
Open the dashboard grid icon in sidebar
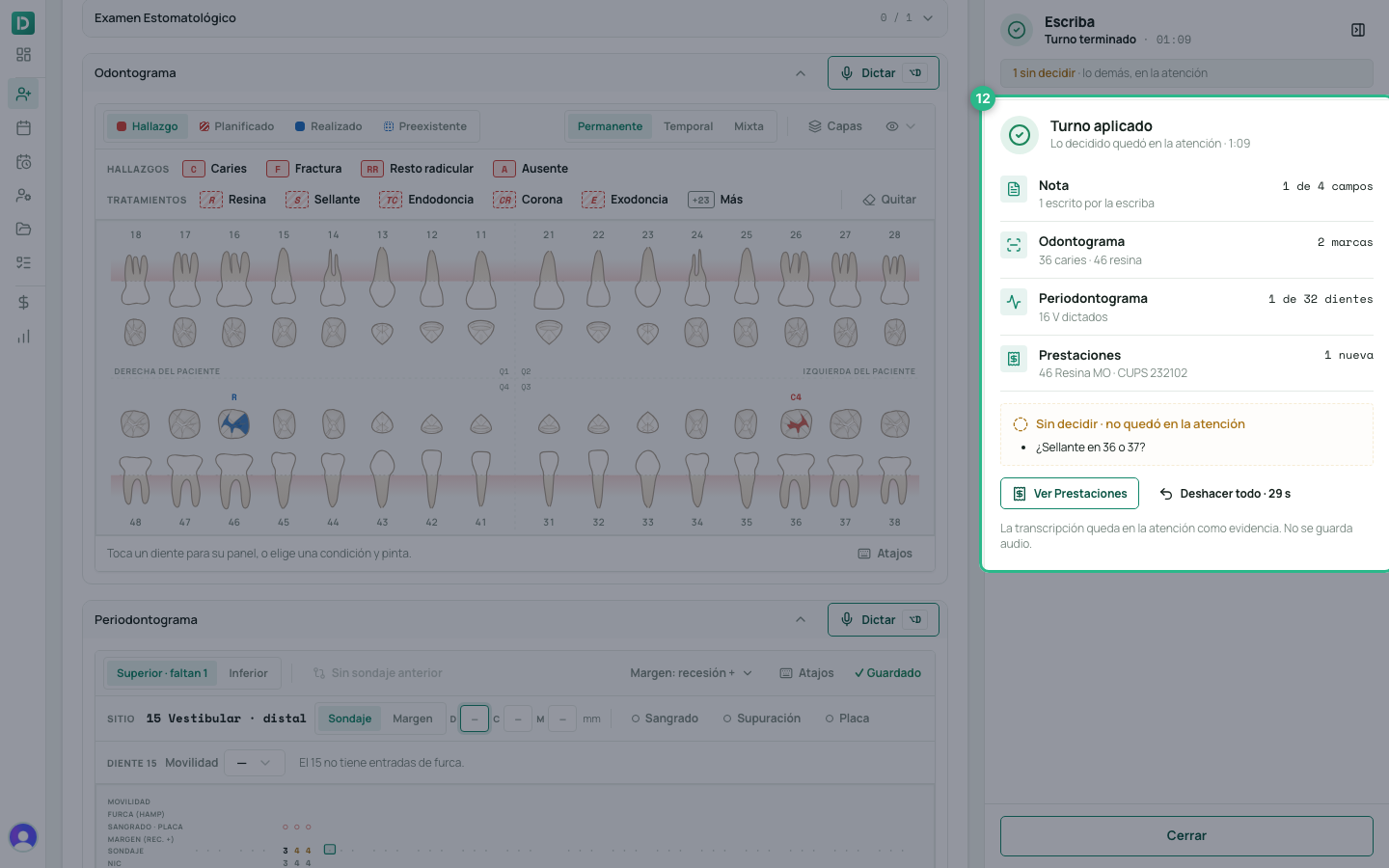click(23, 55)
